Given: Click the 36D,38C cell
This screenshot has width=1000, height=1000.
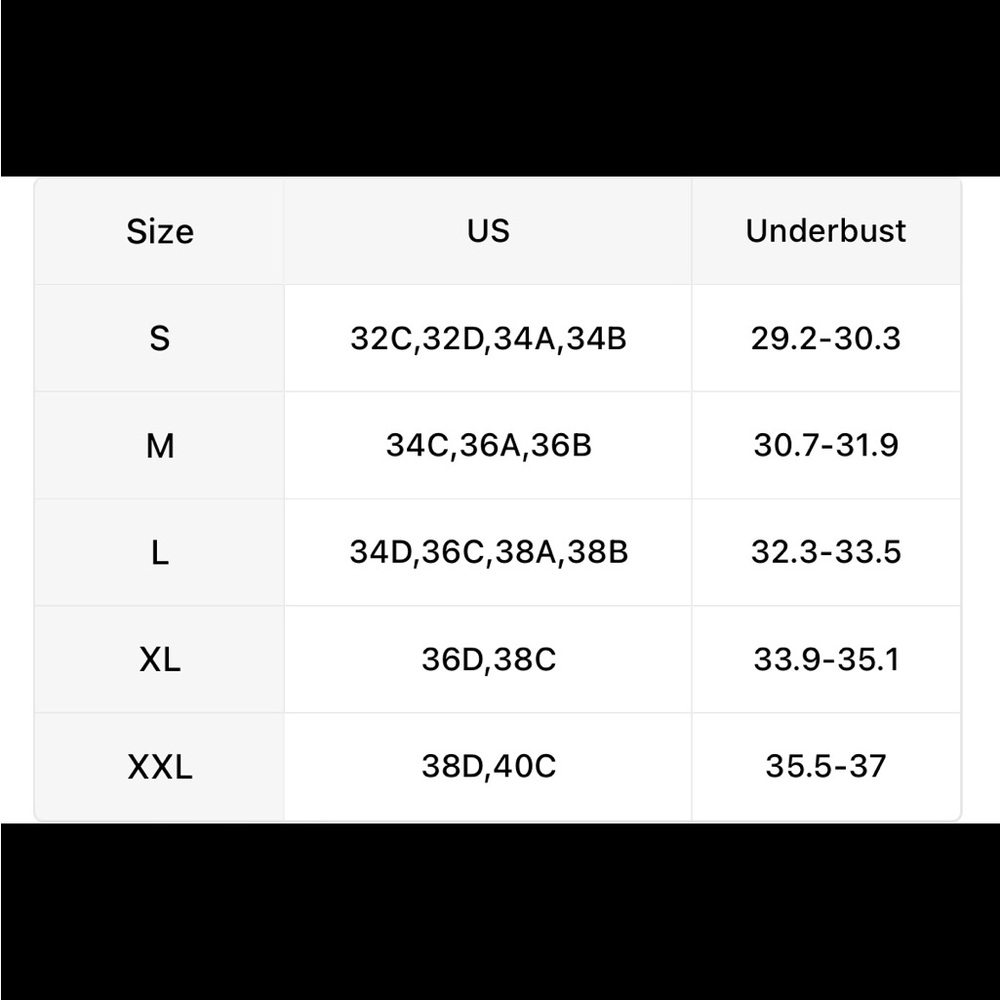Looking at the screenshot, I should 488,659.
